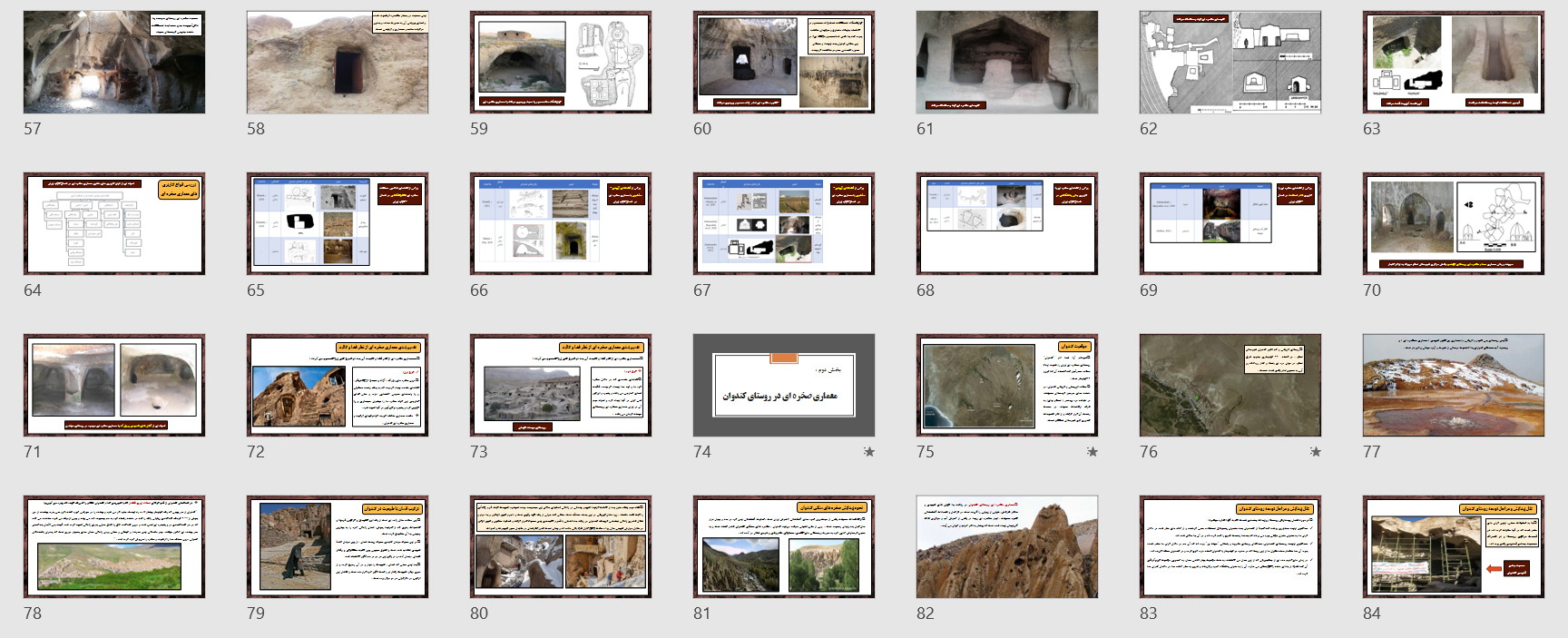Select slide 71 with two cave photos
This screenshot has width=1568, height=638.
click(114, 386)
